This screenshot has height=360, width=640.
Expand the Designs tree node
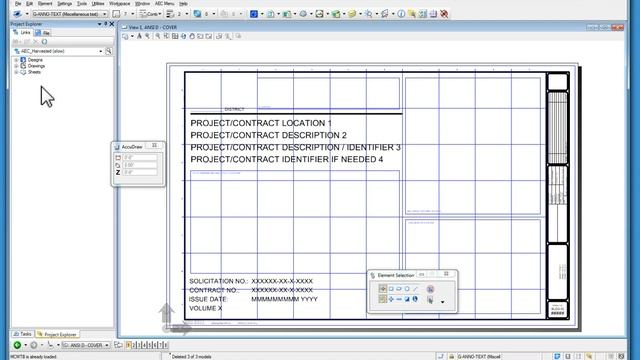point(16,60)
